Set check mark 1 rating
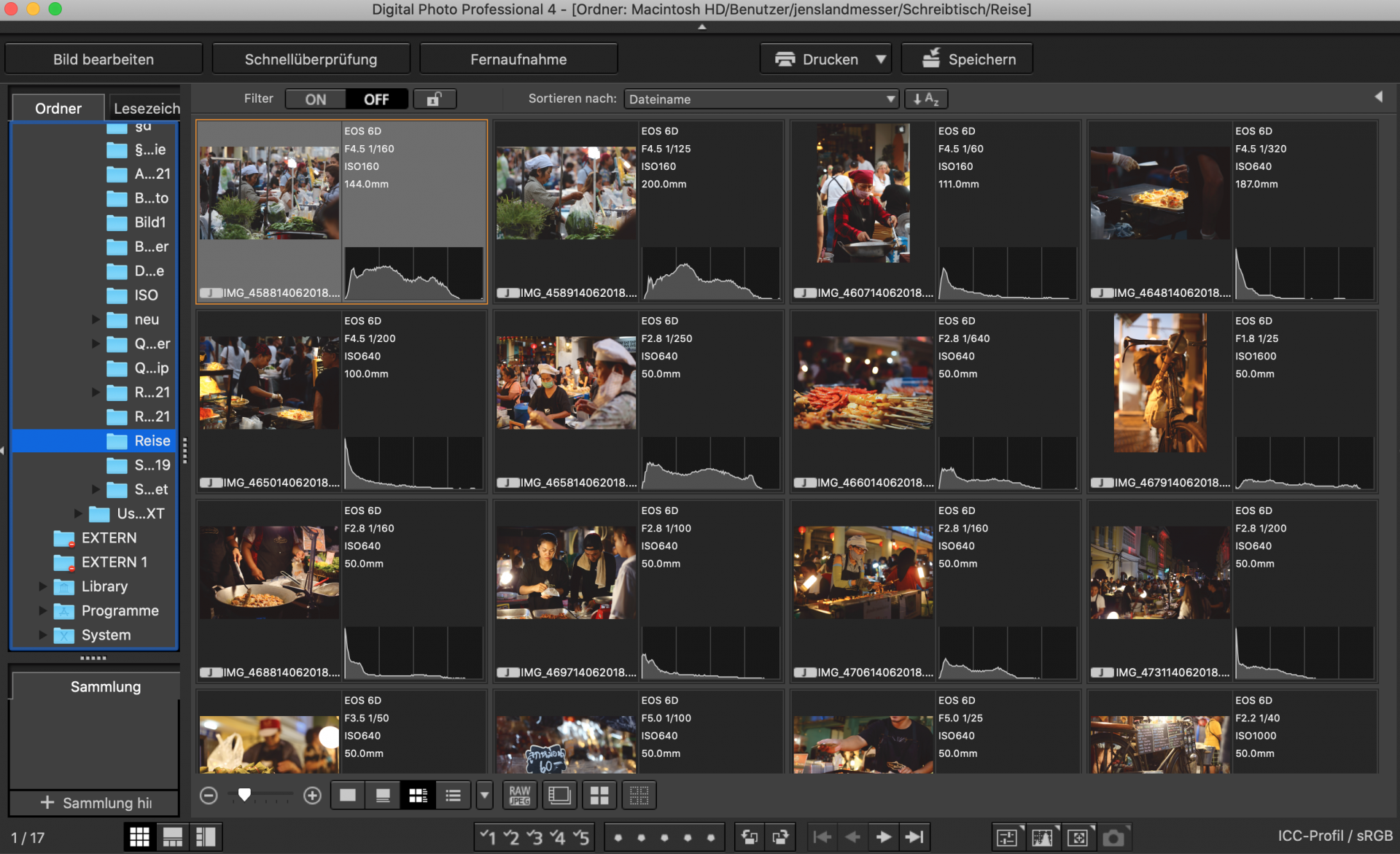This screenshot has height=854, width=1400. (x=489, y=837)
